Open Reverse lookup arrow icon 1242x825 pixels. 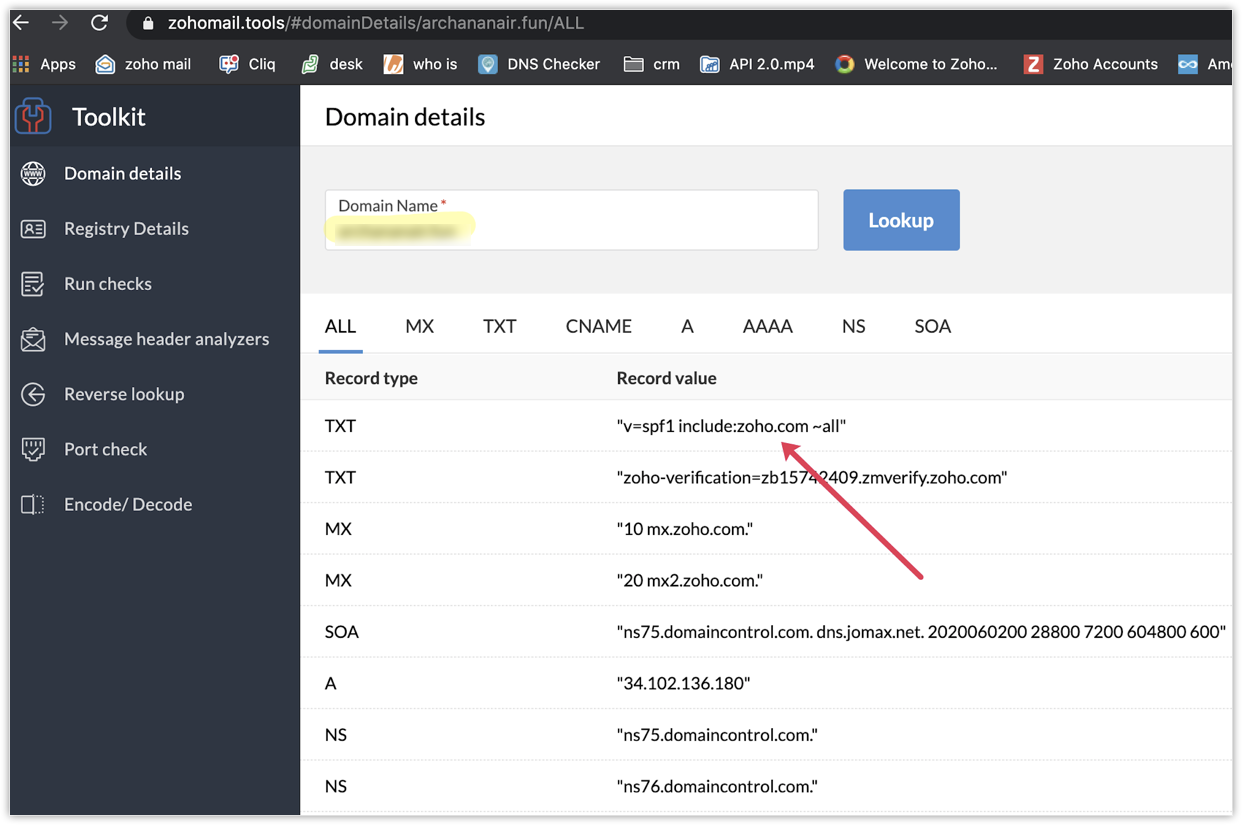(33, 394)
